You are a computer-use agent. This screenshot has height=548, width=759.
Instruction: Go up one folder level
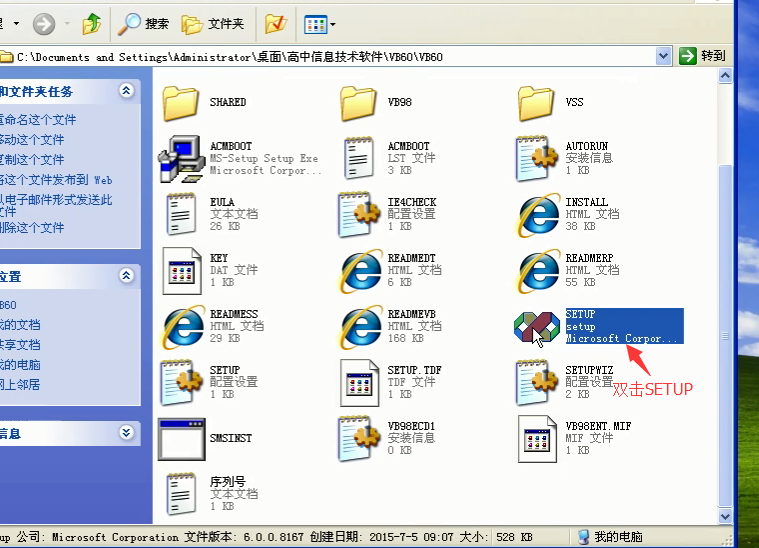[x=91, y=24]
